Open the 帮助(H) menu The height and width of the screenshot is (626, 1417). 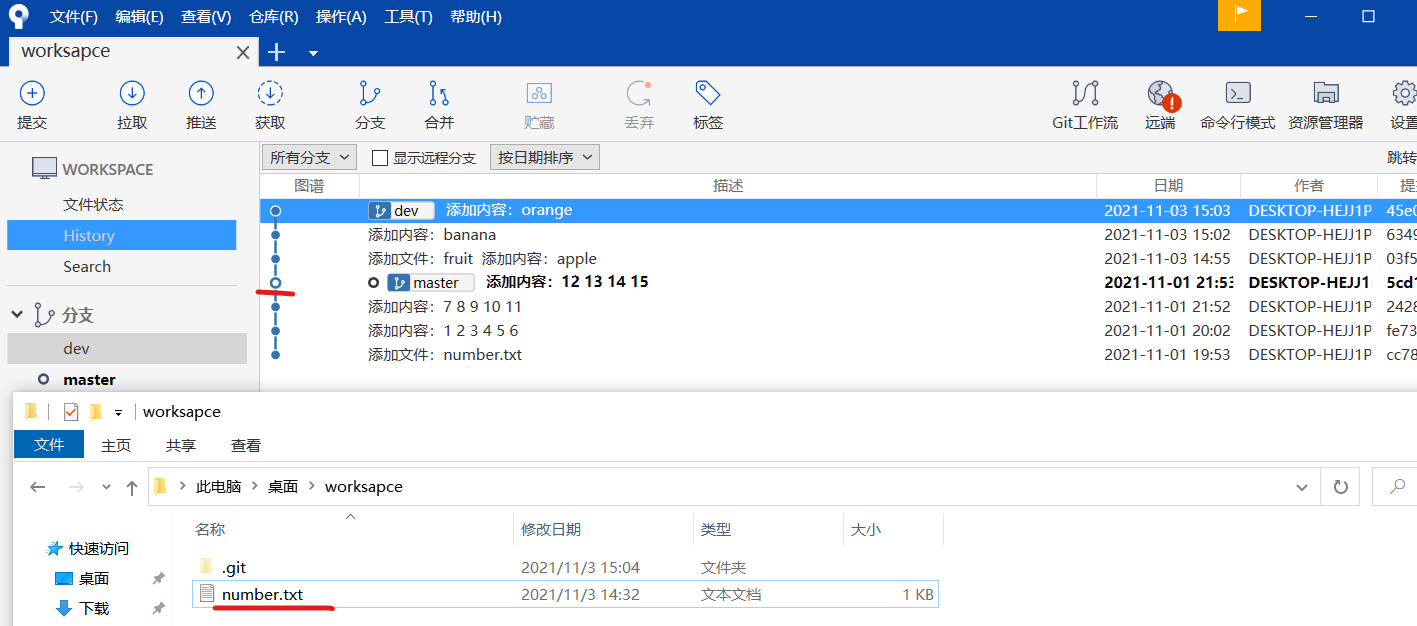(476, 17)
